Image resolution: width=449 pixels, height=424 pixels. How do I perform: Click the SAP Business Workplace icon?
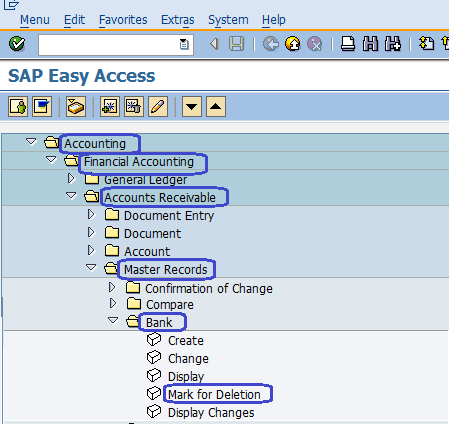coord(76,107)
